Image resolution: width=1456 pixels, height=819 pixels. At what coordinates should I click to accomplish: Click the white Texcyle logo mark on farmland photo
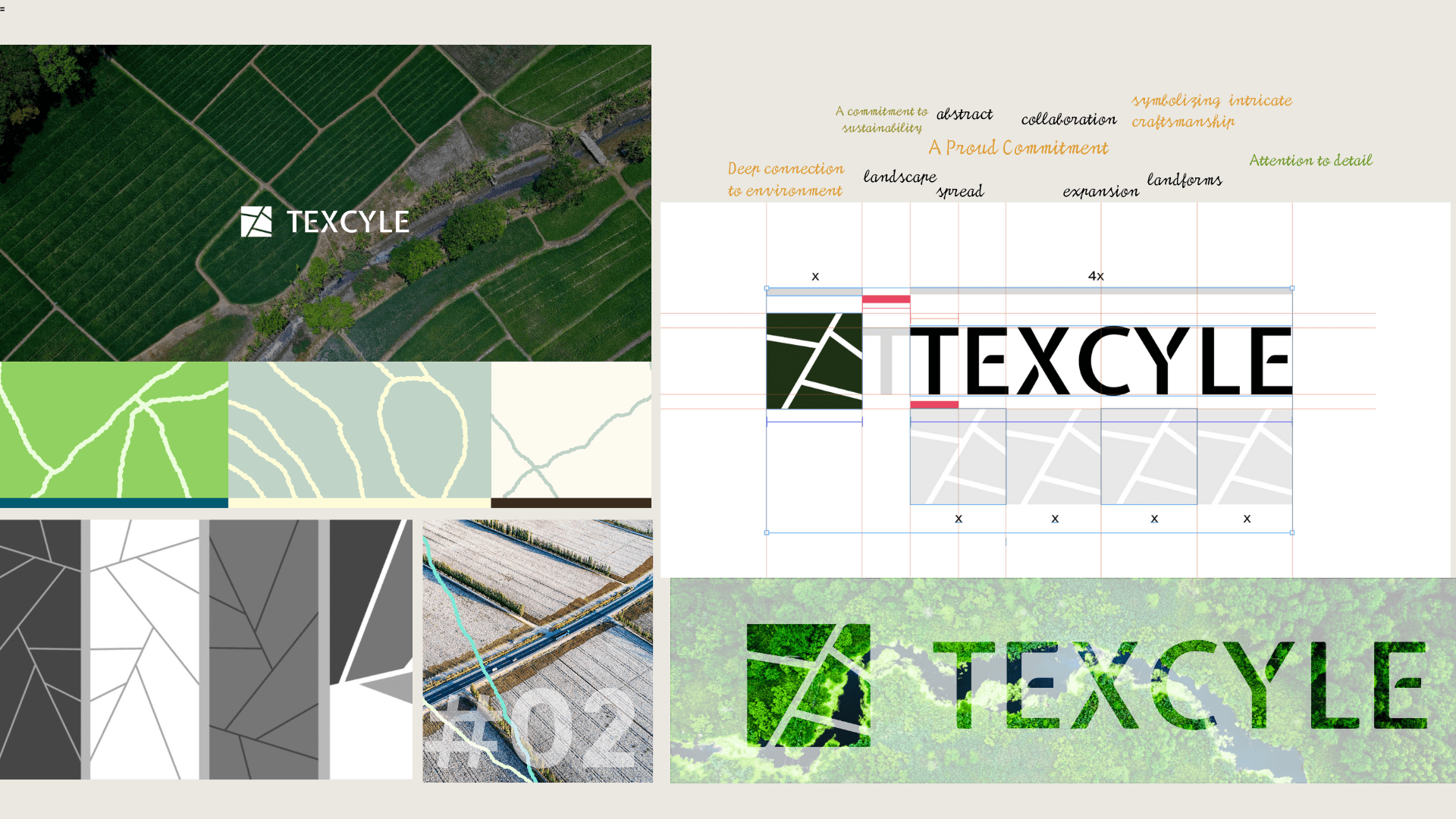click(x=256, y=221)
